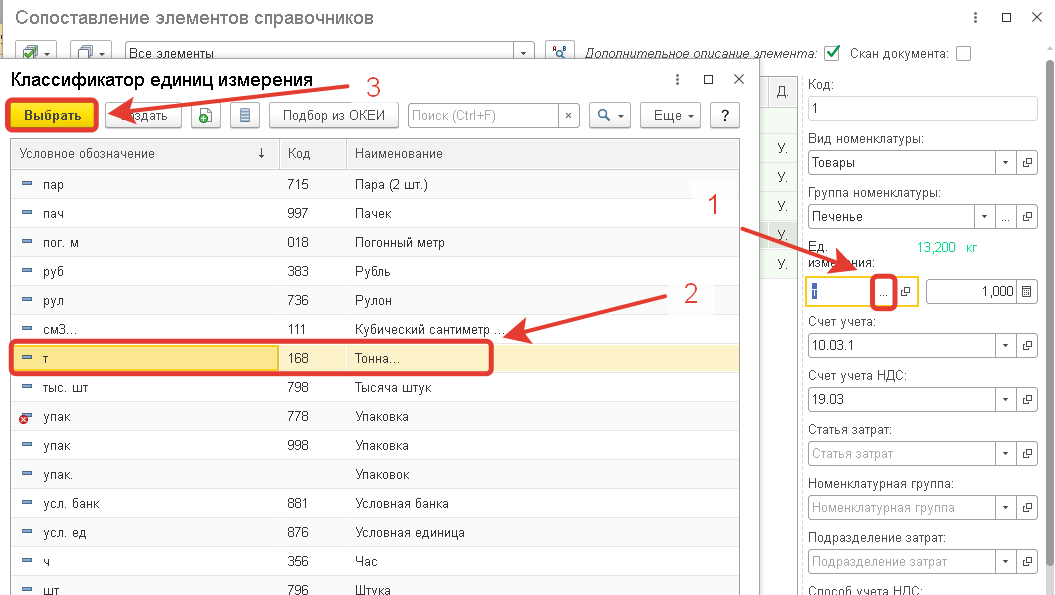Sort by Условное обозначение column header
Screen dimensions: 1055x595
click(x=145, y=153)
